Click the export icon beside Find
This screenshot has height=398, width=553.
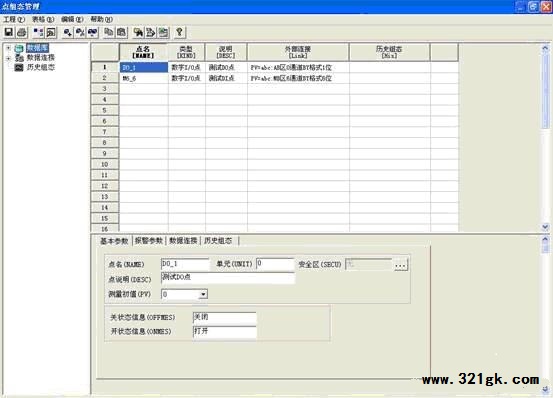151,32
